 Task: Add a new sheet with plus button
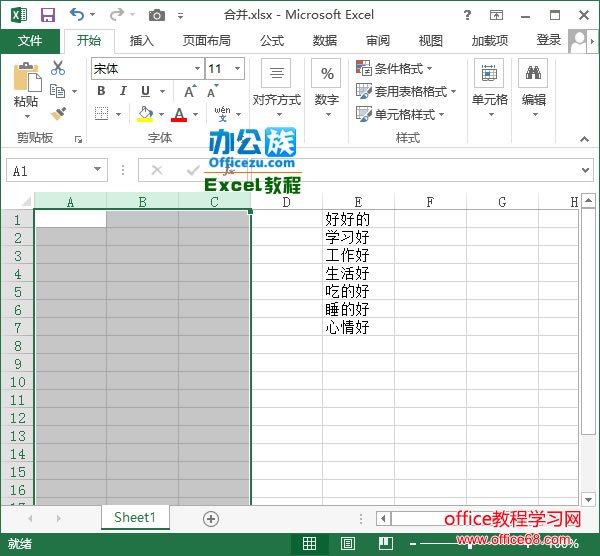(210, 518)
